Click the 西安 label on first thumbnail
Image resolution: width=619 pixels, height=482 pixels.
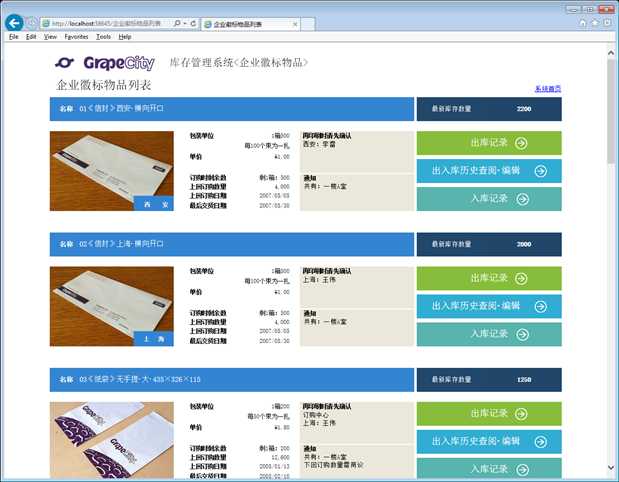[154, 204]
